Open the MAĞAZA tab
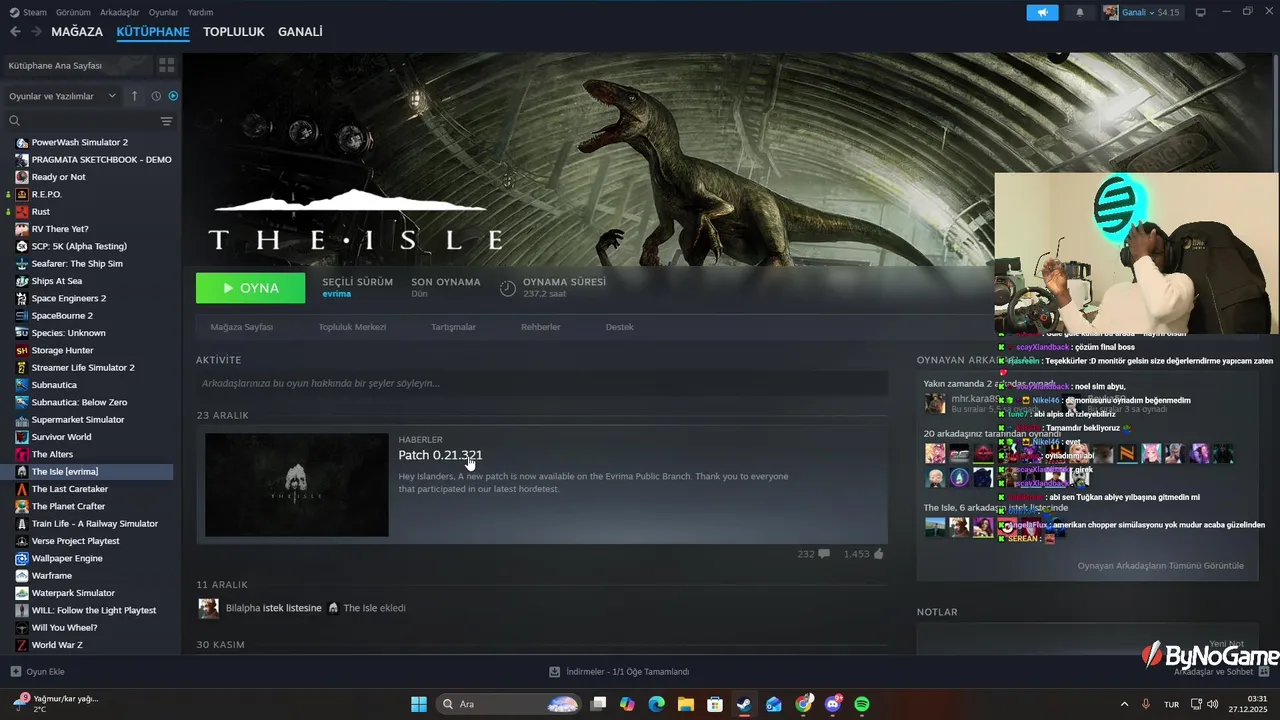1280x720 pixels. point(77,32)
